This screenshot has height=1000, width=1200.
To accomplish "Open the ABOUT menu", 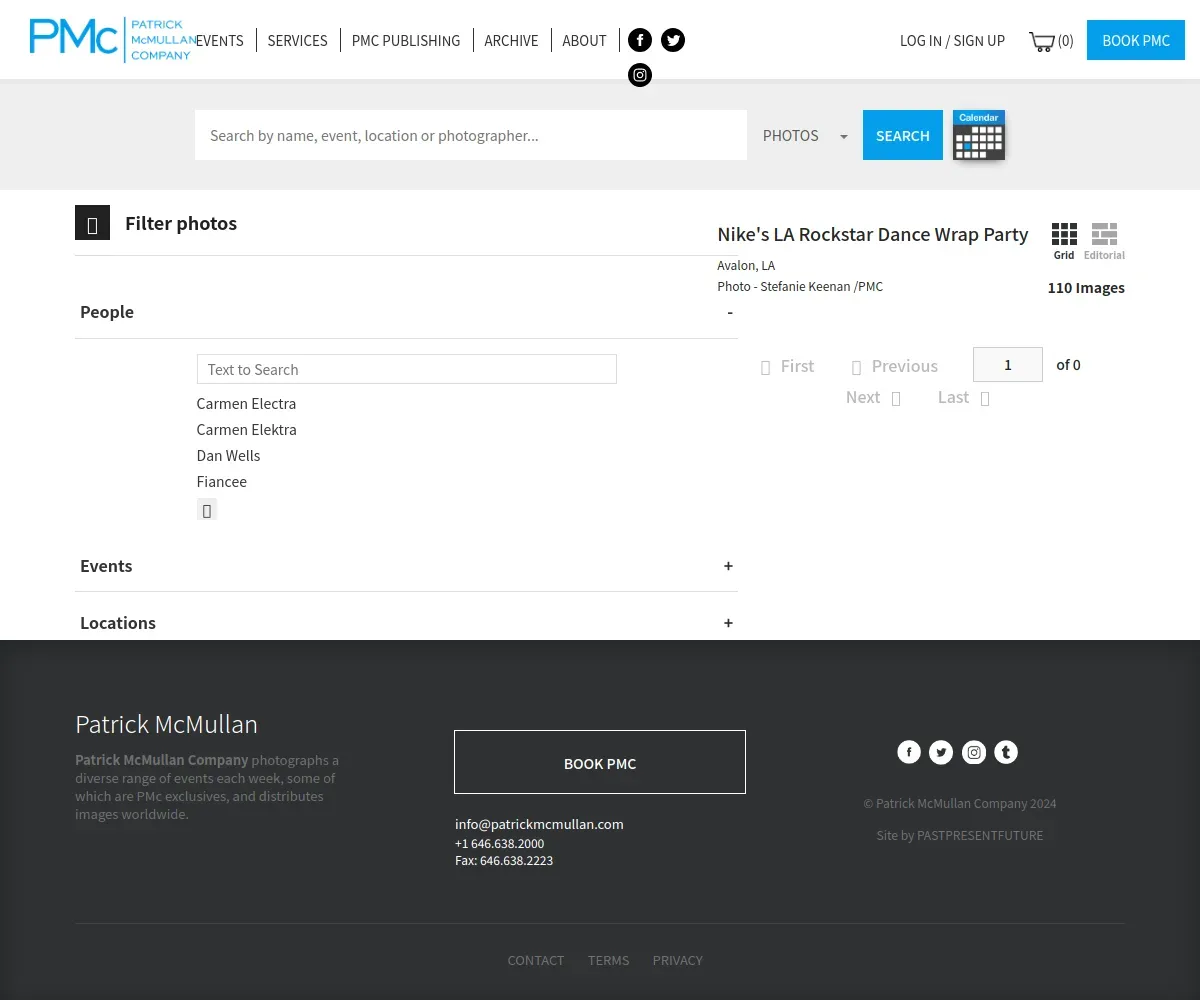I will (584, 41).
